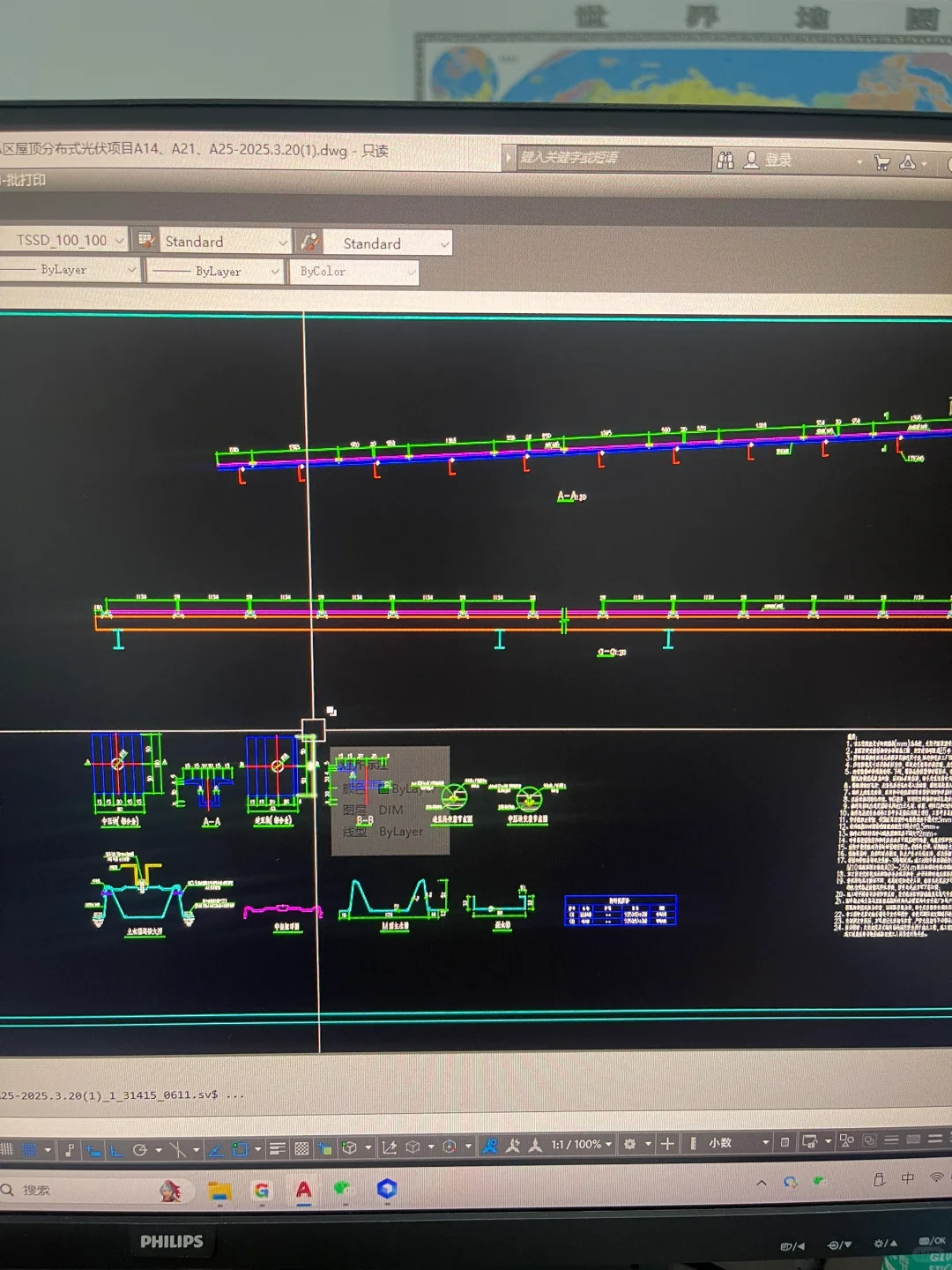Click the 中 input method indicator
This screenshot has width=952, height=1270.
(x=908, y=1178)
